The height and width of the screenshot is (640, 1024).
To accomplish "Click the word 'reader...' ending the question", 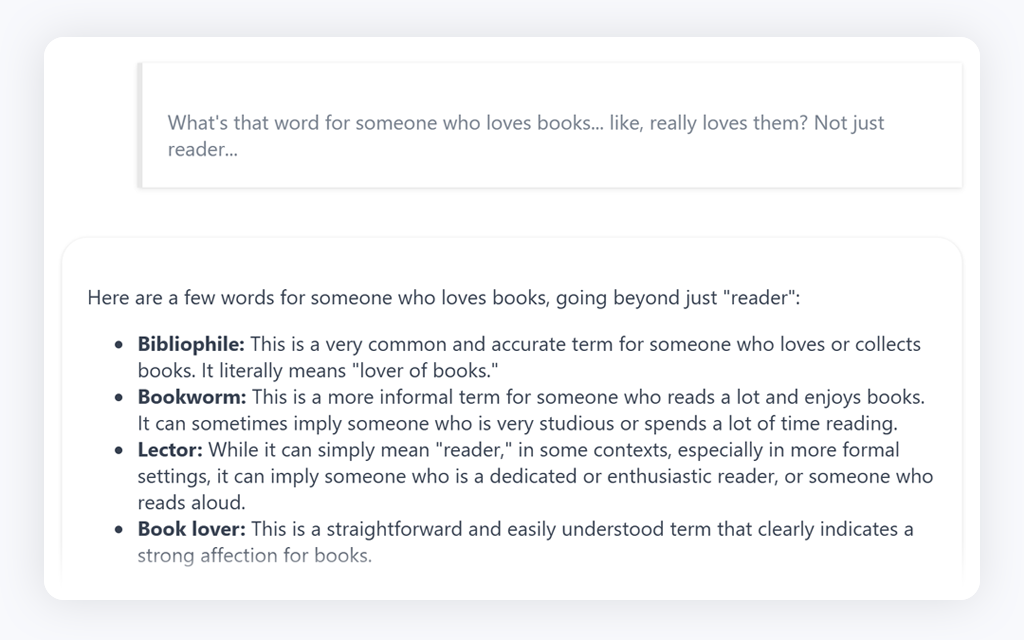I will [x=202, y=150].
